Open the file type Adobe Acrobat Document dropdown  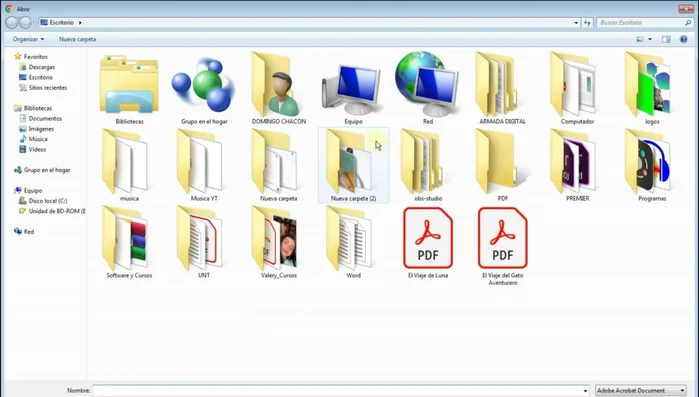pyautogui.click(x=641, y=390)
